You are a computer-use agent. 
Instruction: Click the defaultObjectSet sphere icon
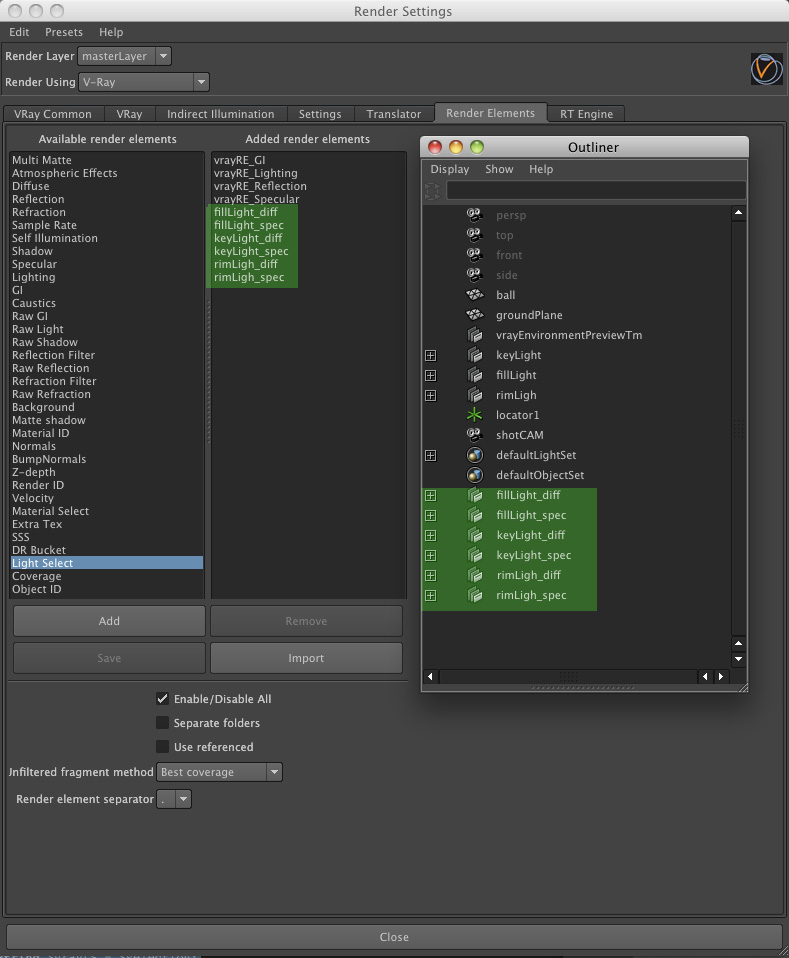coord(475,475)
